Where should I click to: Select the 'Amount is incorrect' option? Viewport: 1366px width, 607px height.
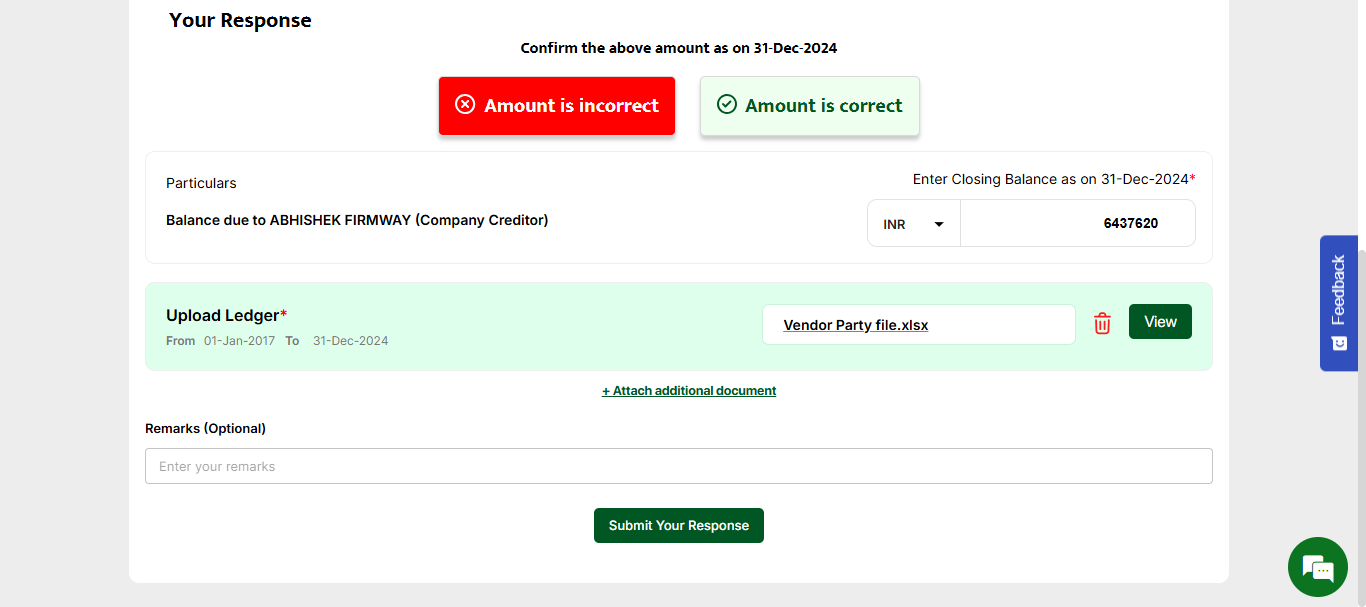pyautogui.click(x=557, y=106)
